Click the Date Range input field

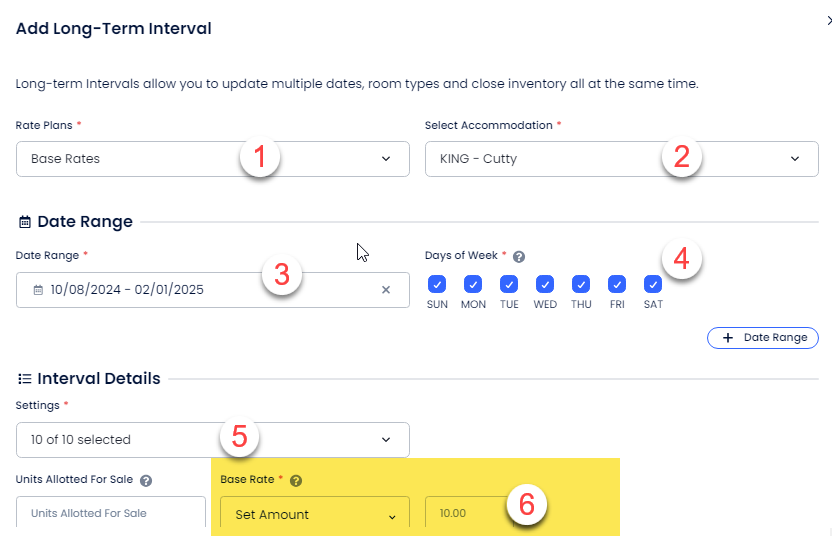pos(200,290)
